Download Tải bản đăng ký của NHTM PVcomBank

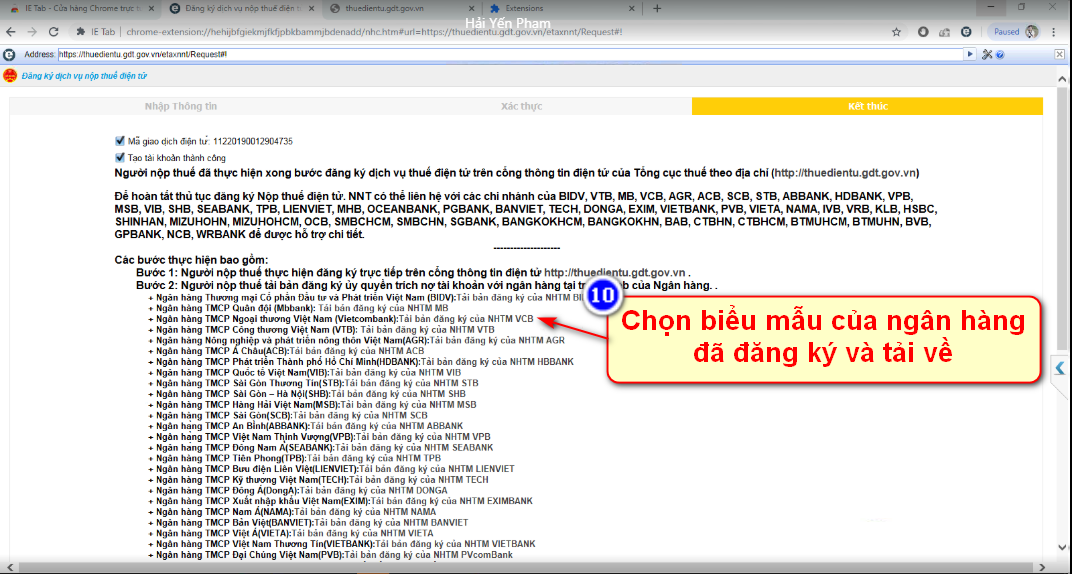coord(428,554)
